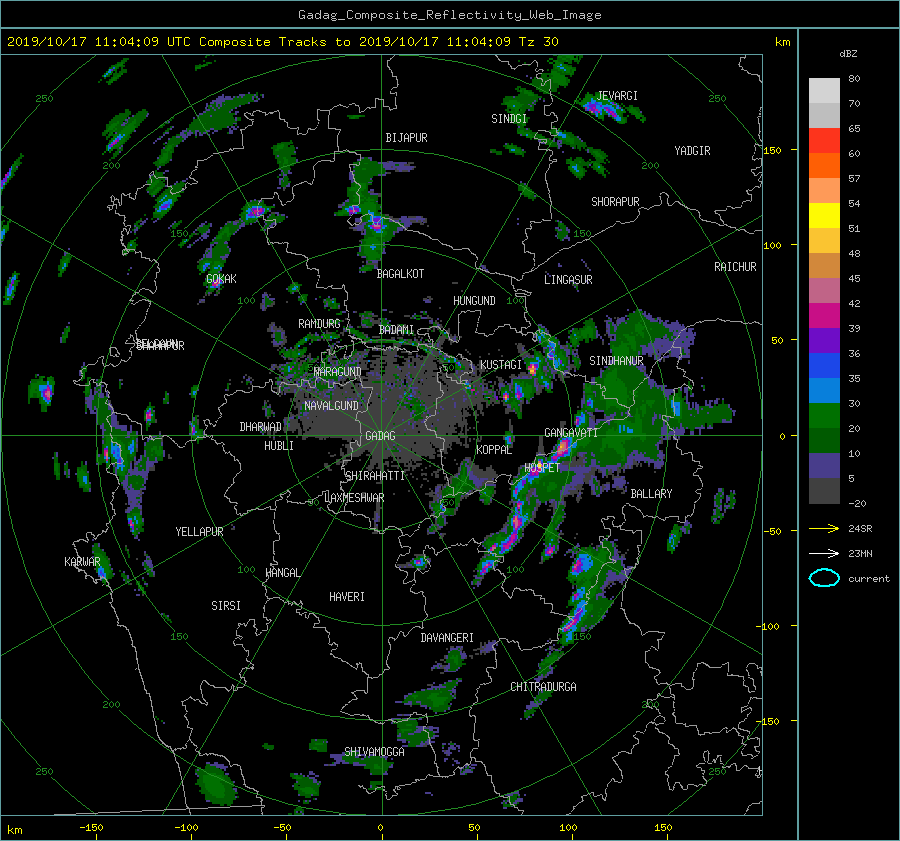
Task: Select the orange dBZ swatch below 60
Action: (824, 166)
